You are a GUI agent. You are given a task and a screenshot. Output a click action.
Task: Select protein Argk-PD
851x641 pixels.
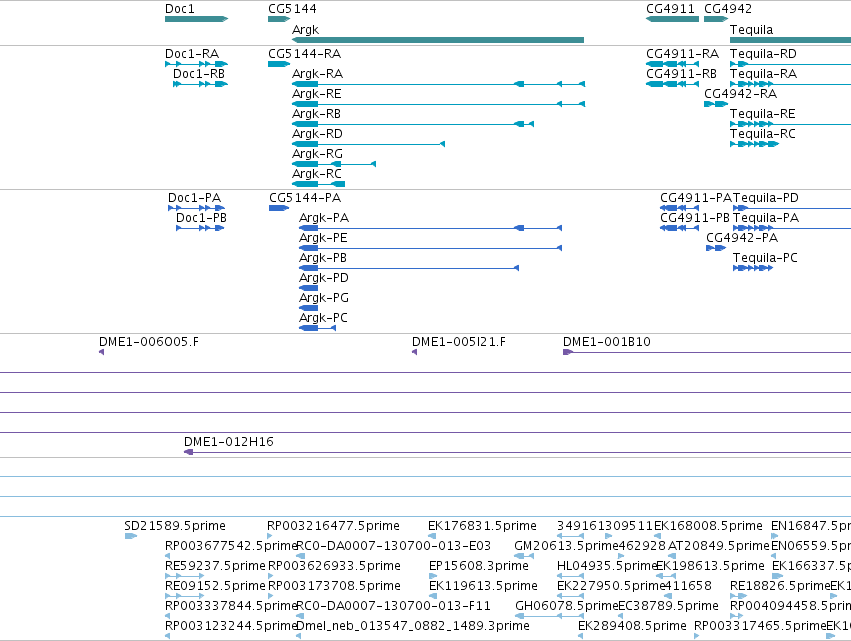(323, 278)
